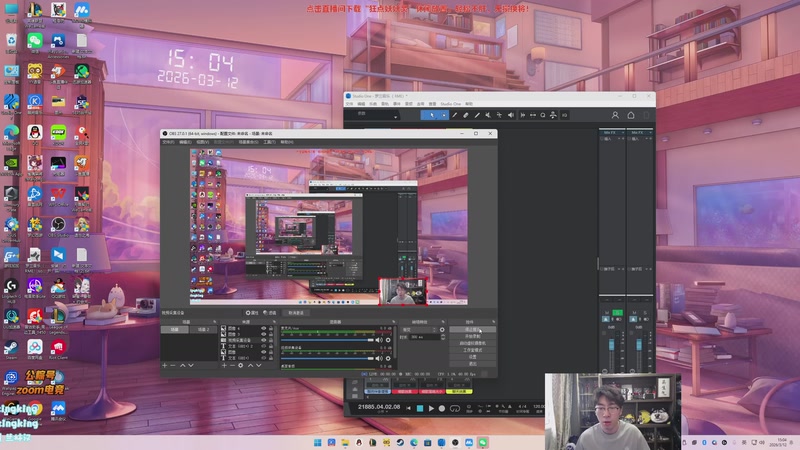Click Return to Zero in Studio One transport
The width and height of the screenshot is (800, 450).
click(x=409, y=409)
